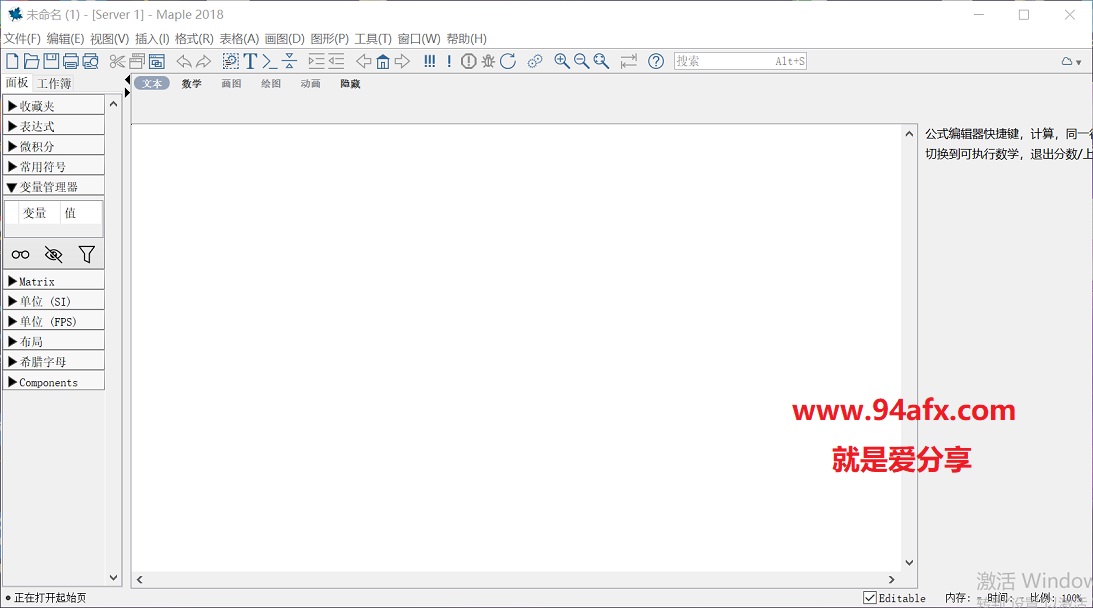Restart the Maple server icon

(508, 61)
